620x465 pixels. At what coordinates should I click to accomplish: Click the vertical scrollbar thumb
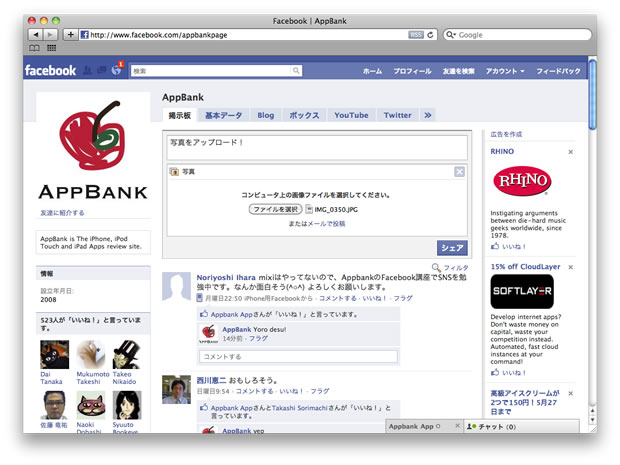(592, 94)
